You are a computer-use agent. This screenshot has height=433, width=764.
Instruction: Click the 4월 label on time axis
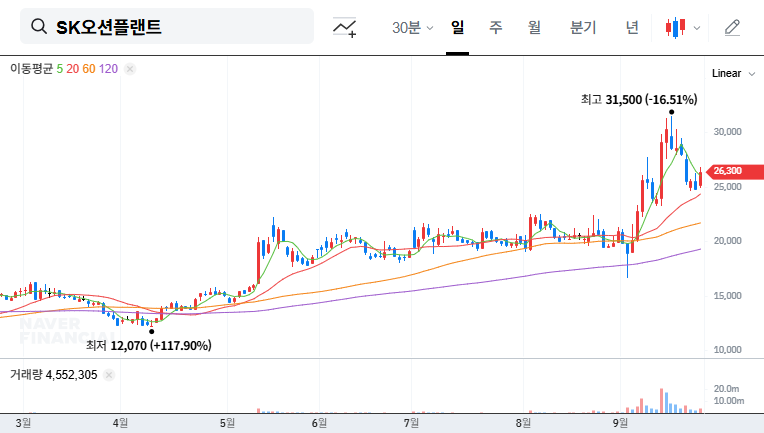[x=120, y=423]
